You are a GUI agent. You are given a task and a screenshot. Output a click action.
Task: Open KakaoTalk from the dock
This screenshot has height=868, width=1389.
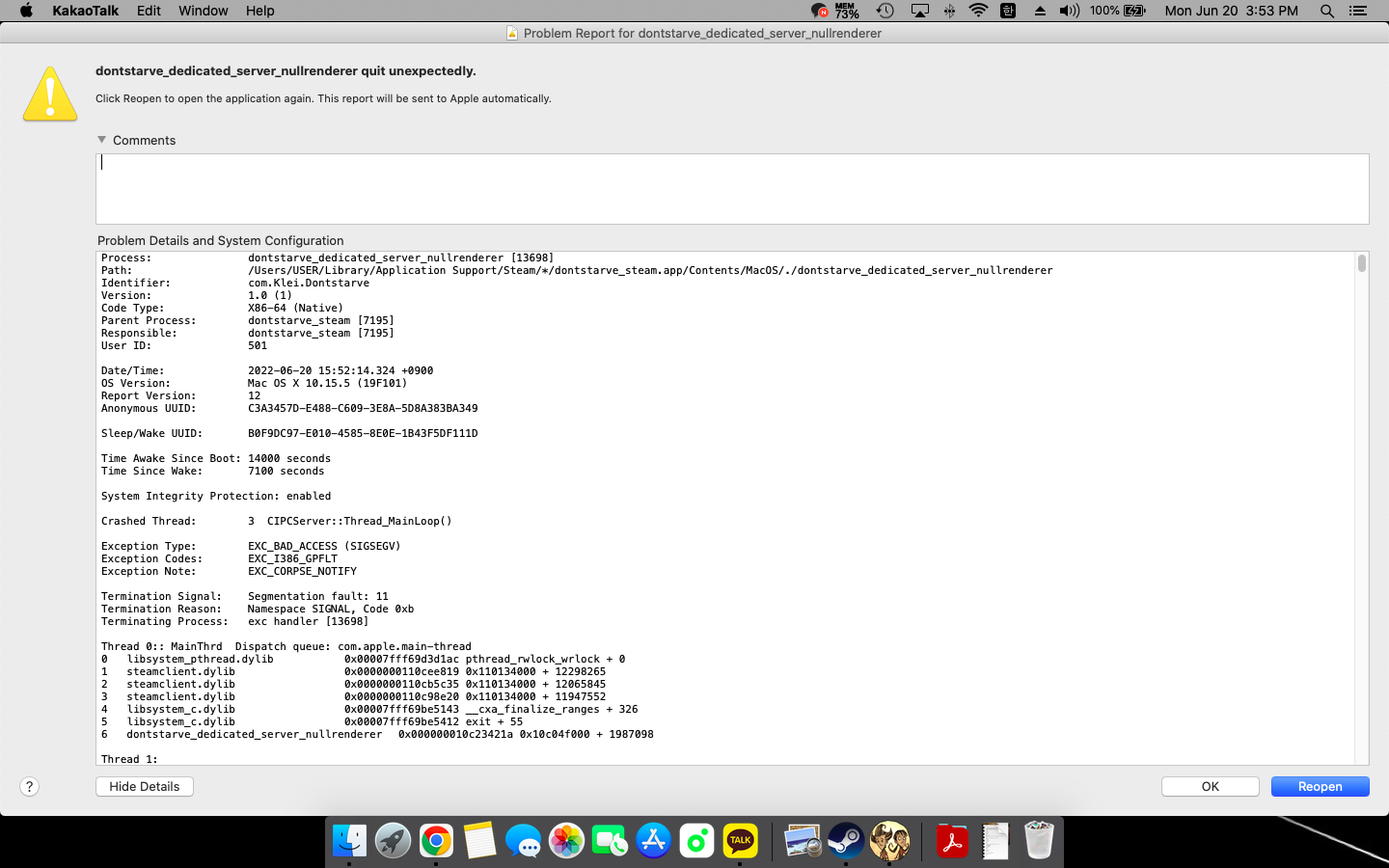[740, 840]
